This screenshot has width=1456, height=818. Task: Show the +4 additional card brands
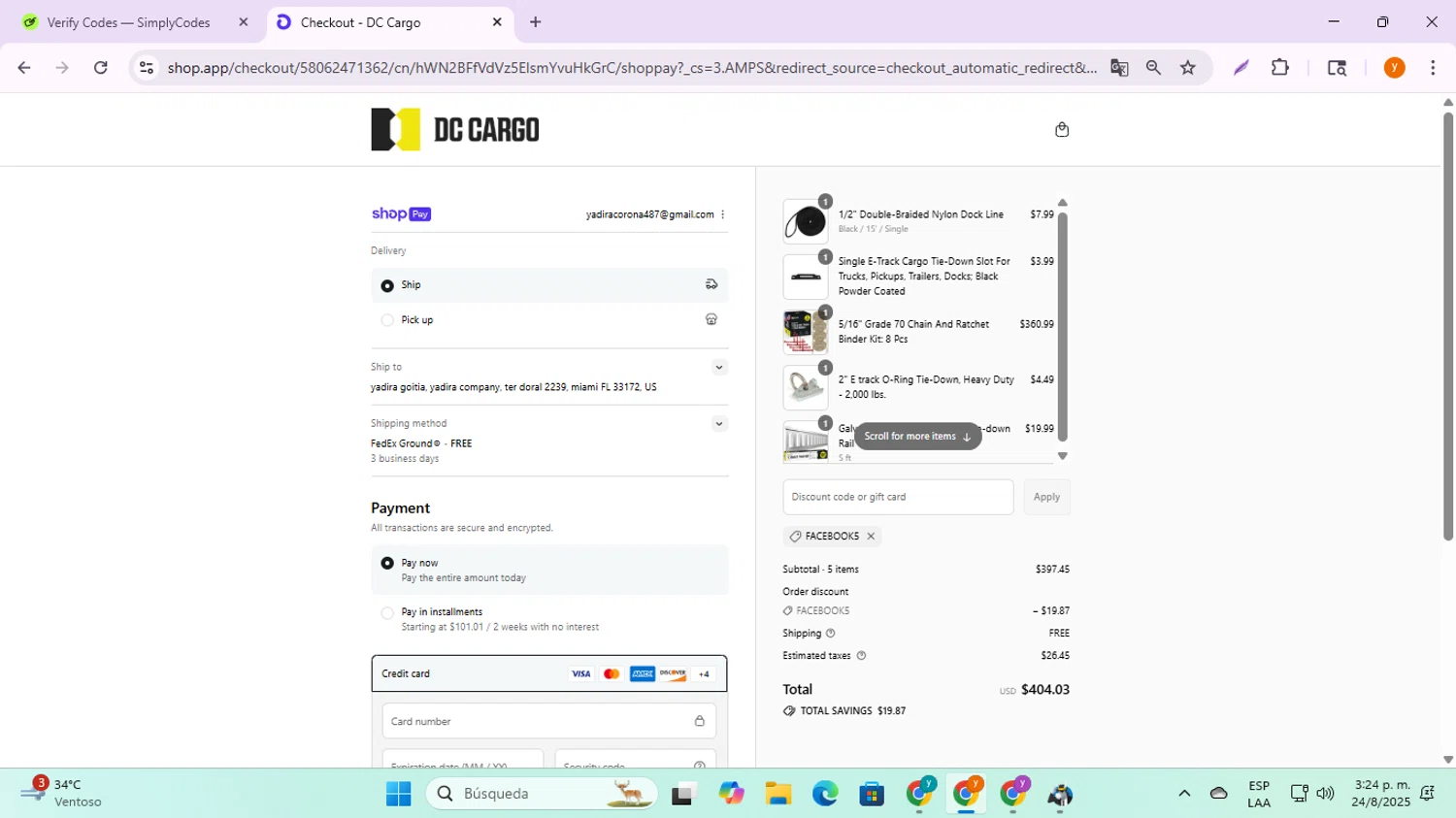point(704,673)
